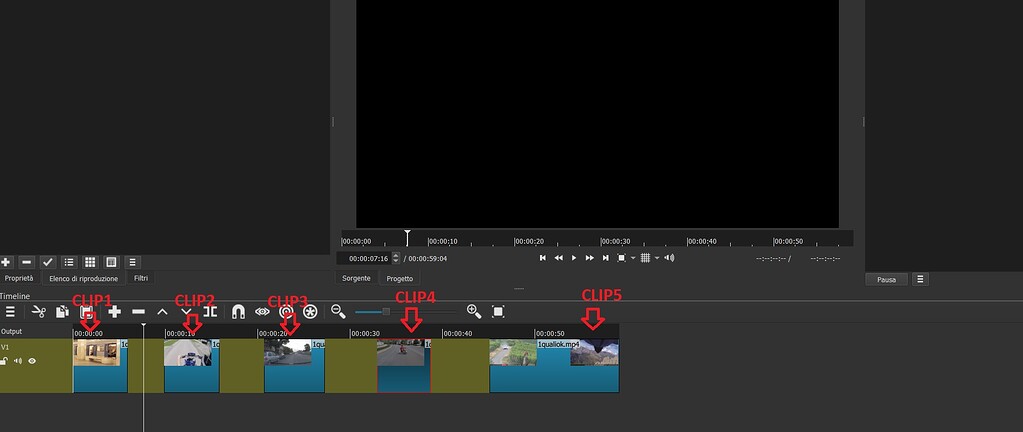The height and width of the screenshot is (432, 1023).
Task: Zoom out the timeline with magnifier
Action: 338,312
